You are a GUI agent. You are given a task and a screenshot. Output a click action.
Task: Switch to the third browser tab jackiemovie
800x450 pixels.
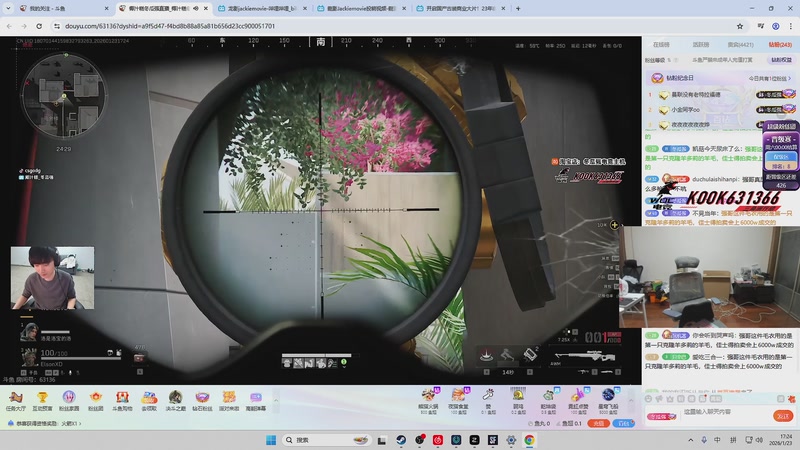coord(262,8)
